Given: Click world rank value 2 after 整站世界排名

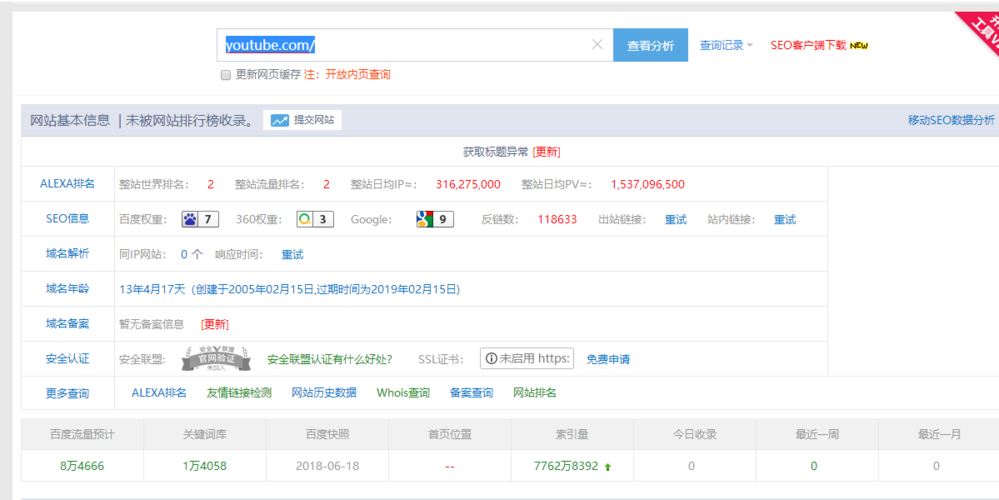Looking at the screenshot, I should 210,184.
